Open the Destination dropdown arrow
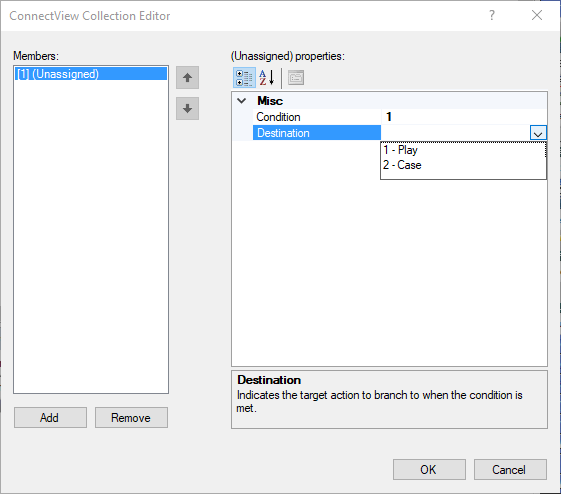561x494 pixels. click(538, 133)
